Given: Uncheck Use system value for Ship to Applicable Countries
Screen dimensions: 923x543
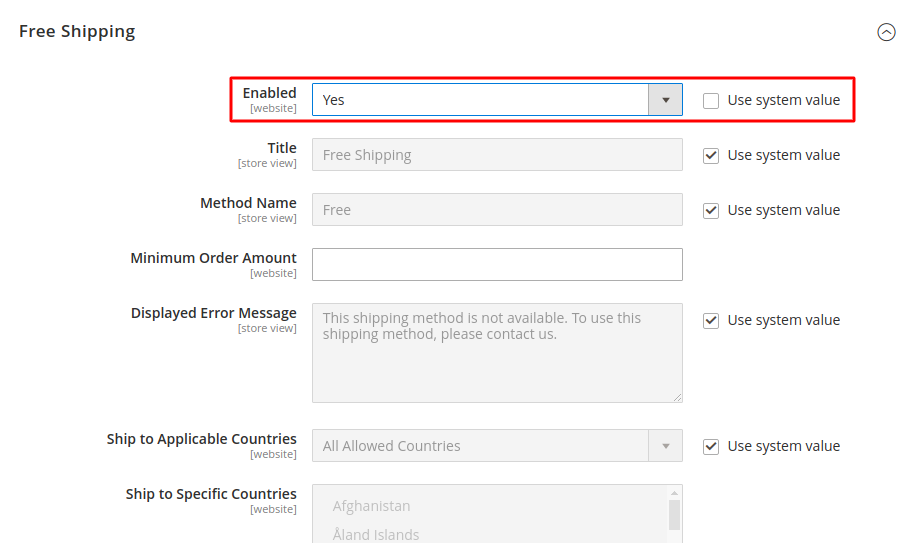Looking at the screenshot, I should coord(710,446).
